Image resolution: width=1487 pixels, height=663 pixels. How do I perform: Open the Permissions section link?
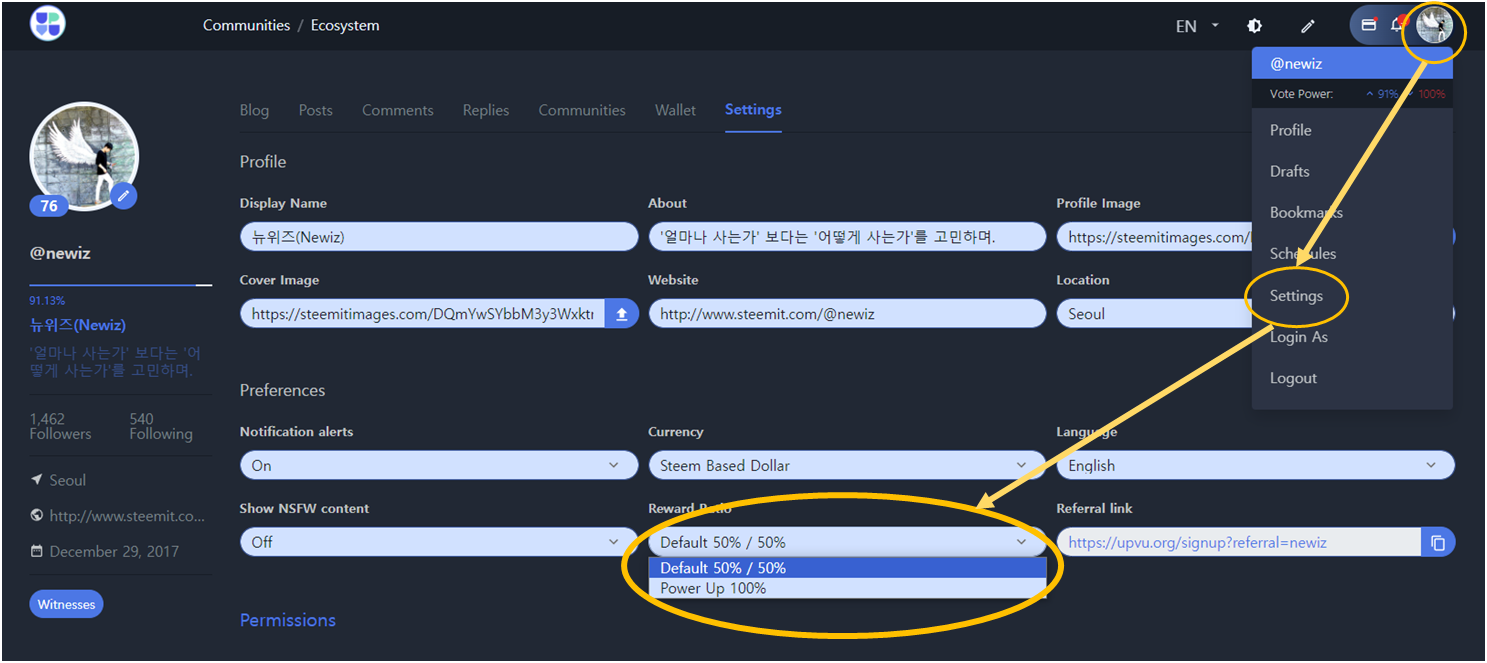[x=288, y=620]
